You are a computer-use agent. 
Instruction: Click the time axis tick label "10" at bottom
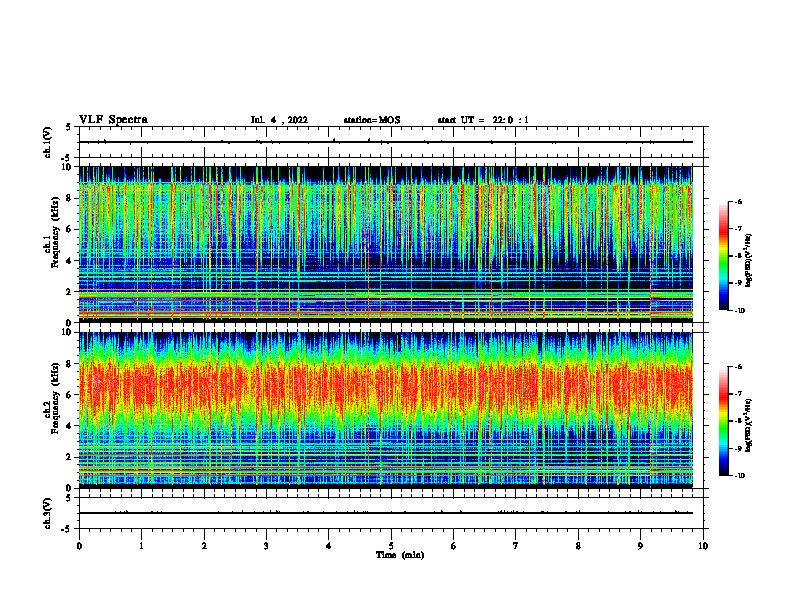(x=703, y=546)
